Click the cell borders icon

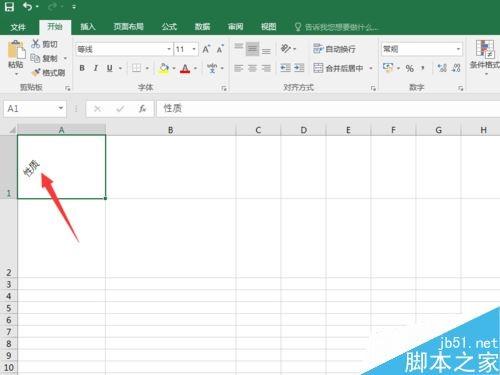coord(136,68)
